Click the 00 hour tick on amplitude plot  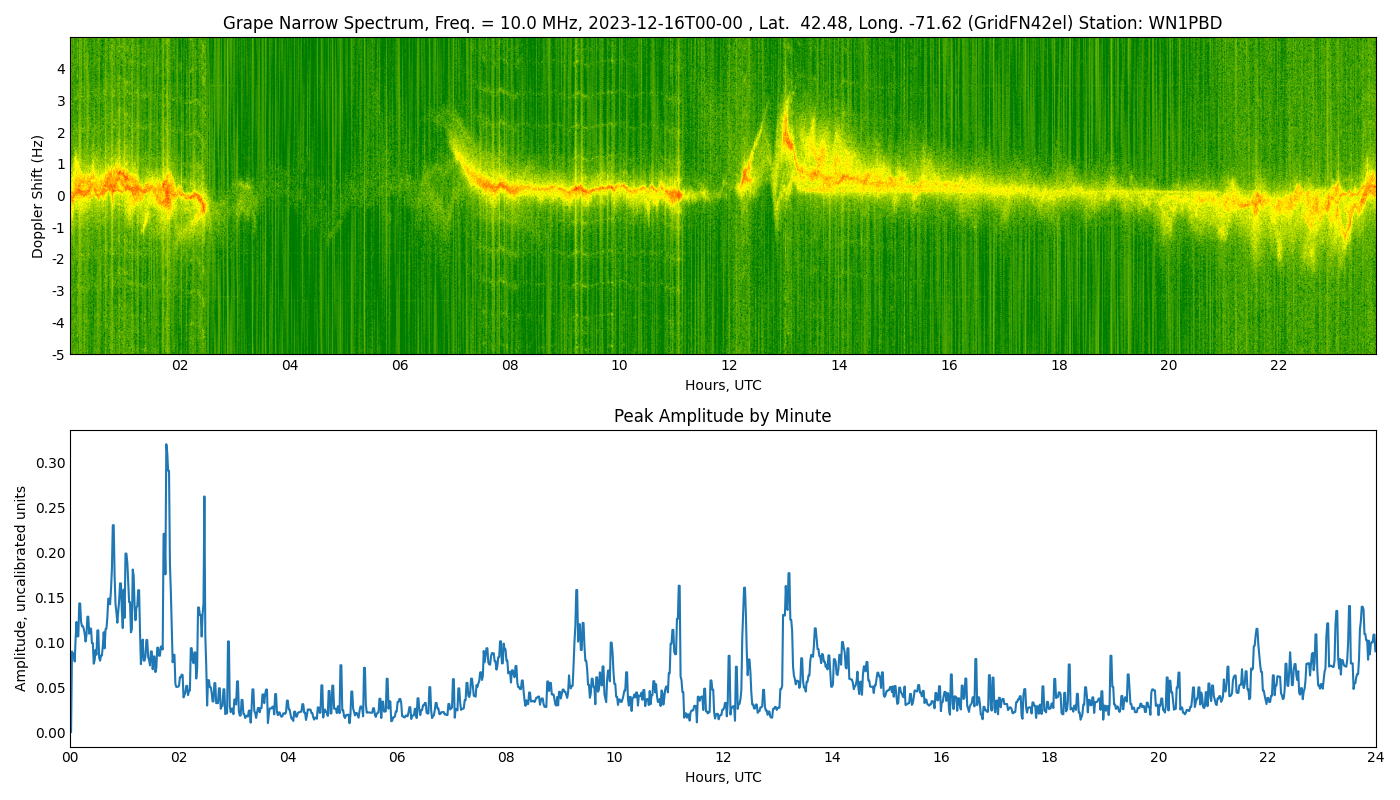[x=70, y=758]
